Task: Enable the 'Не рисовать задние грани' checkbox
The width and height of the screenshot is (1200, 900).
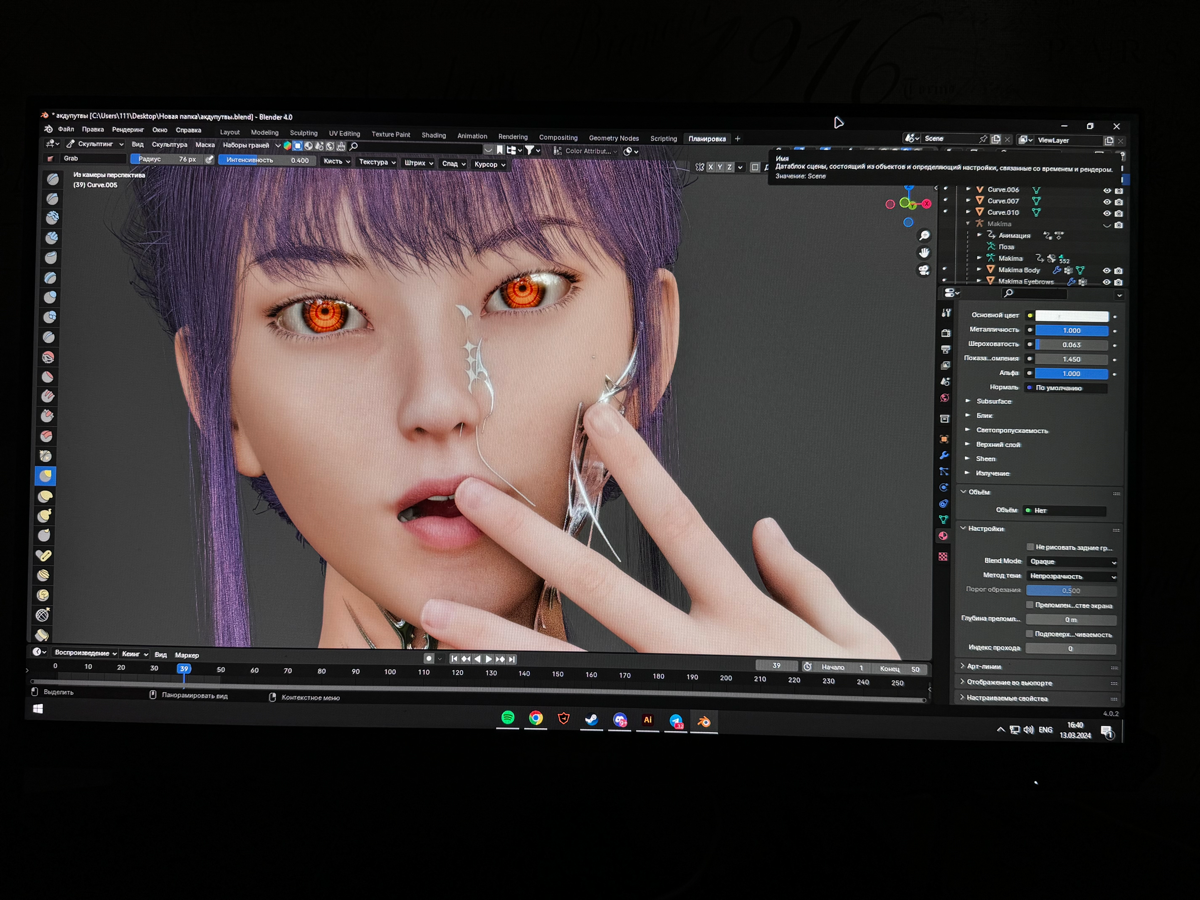Action: 1030,547
